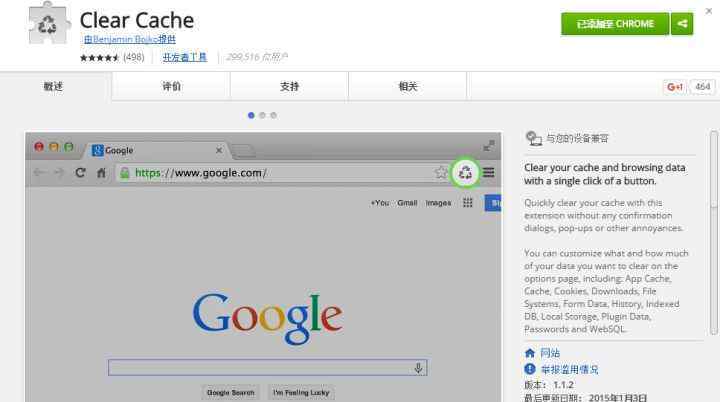Screen dimensions: 720x402
Task: Click the Chrome hamburger menu icon in screenshot
Action: tap(489, 173)
